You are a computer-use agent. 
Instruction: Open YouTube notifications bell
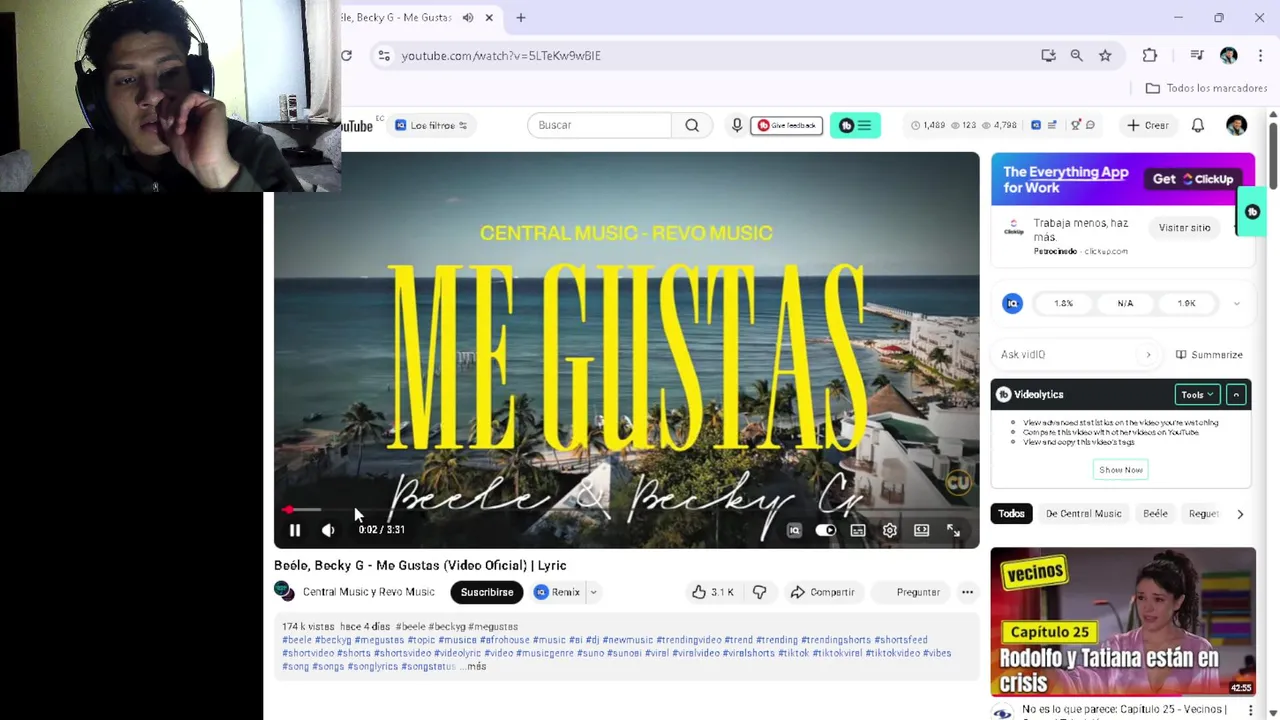tap(1198, 125)
